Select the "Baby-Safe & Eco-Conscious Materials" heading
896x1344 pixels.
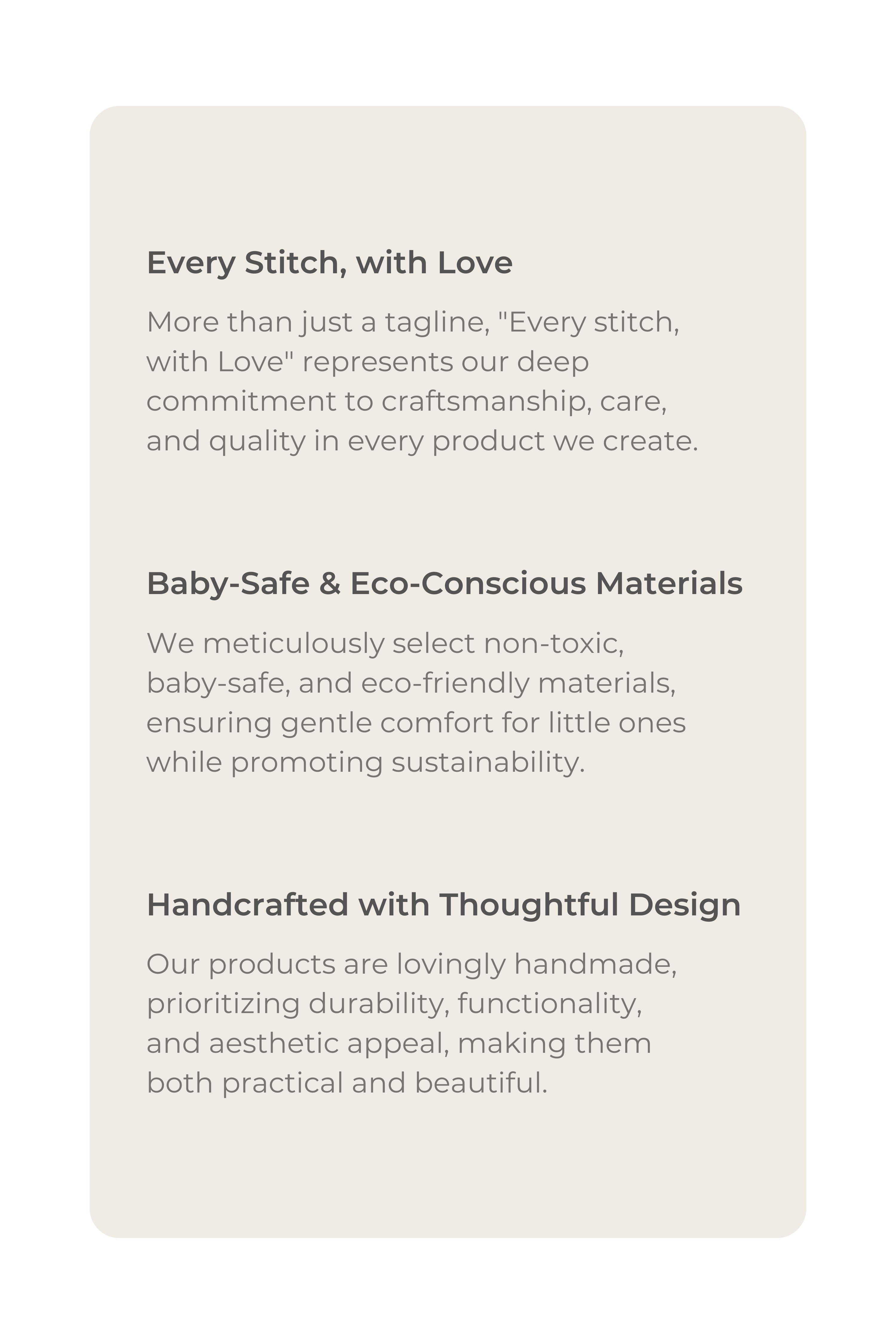tap(445, 583)
